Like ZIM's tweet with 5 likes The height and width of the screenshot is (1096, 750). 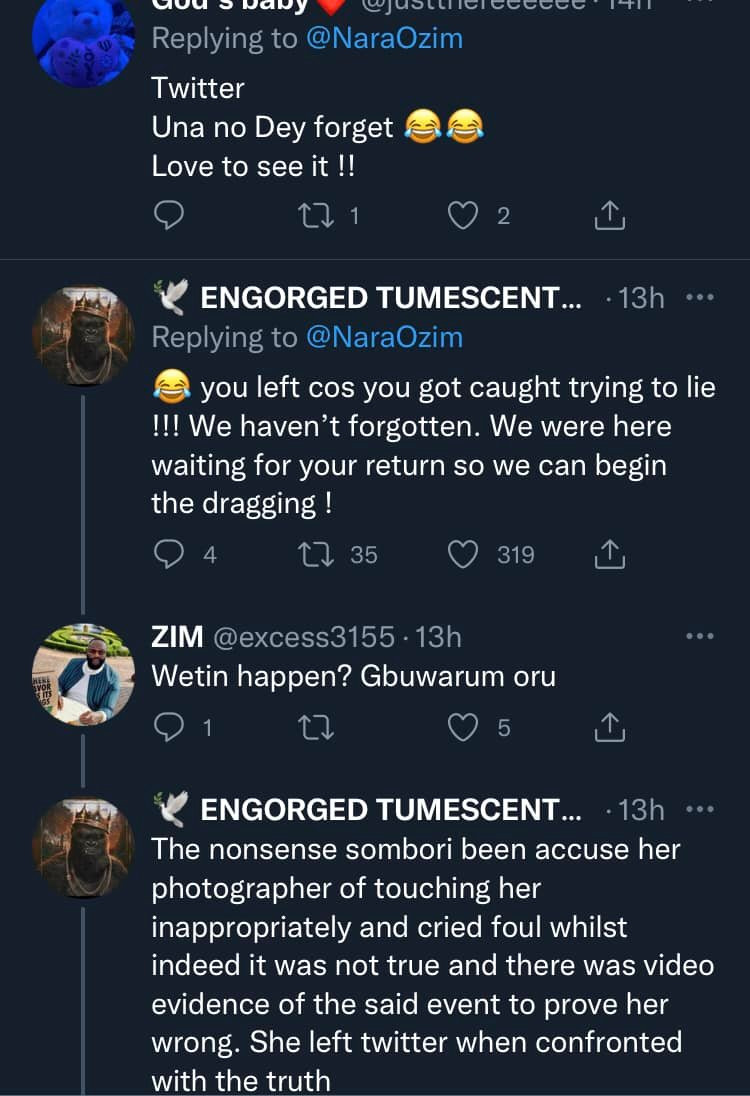pos(463,729)
